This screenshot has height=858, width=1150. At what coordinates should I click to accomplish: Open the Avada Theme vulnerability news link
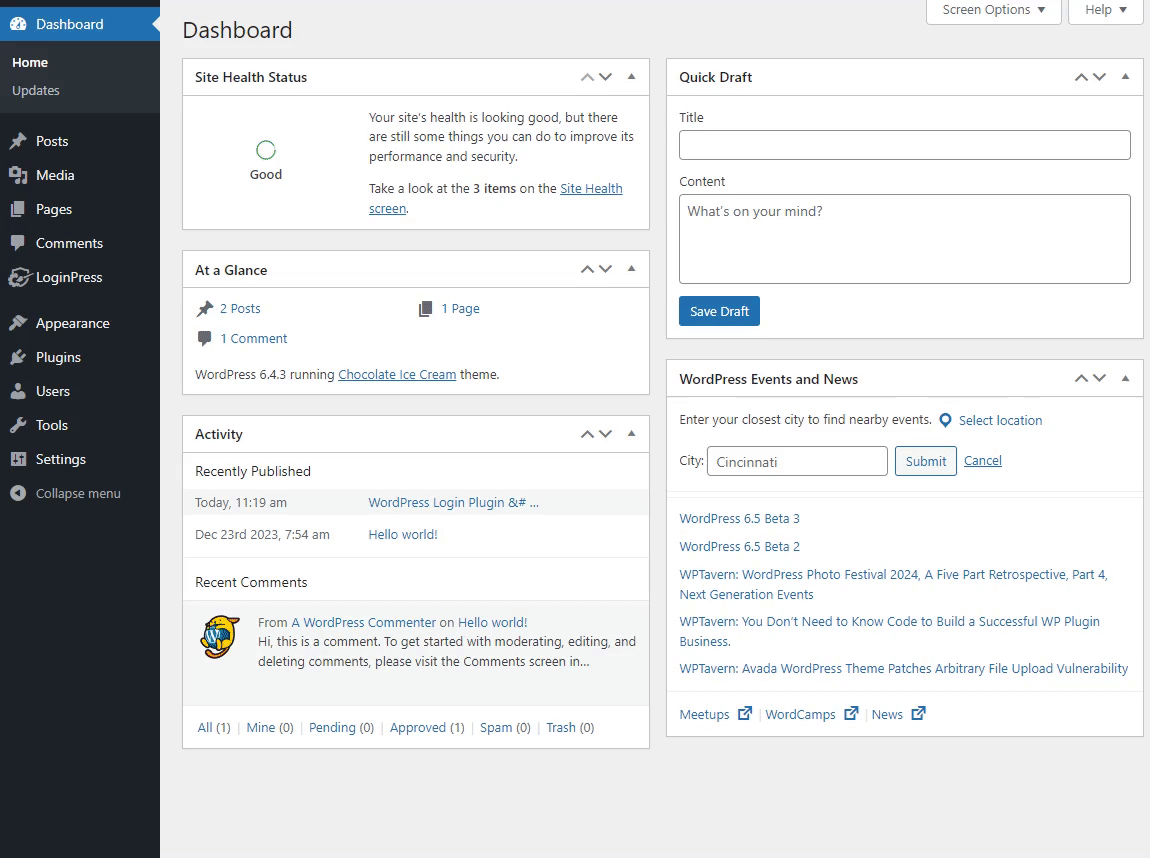point(904,669)
